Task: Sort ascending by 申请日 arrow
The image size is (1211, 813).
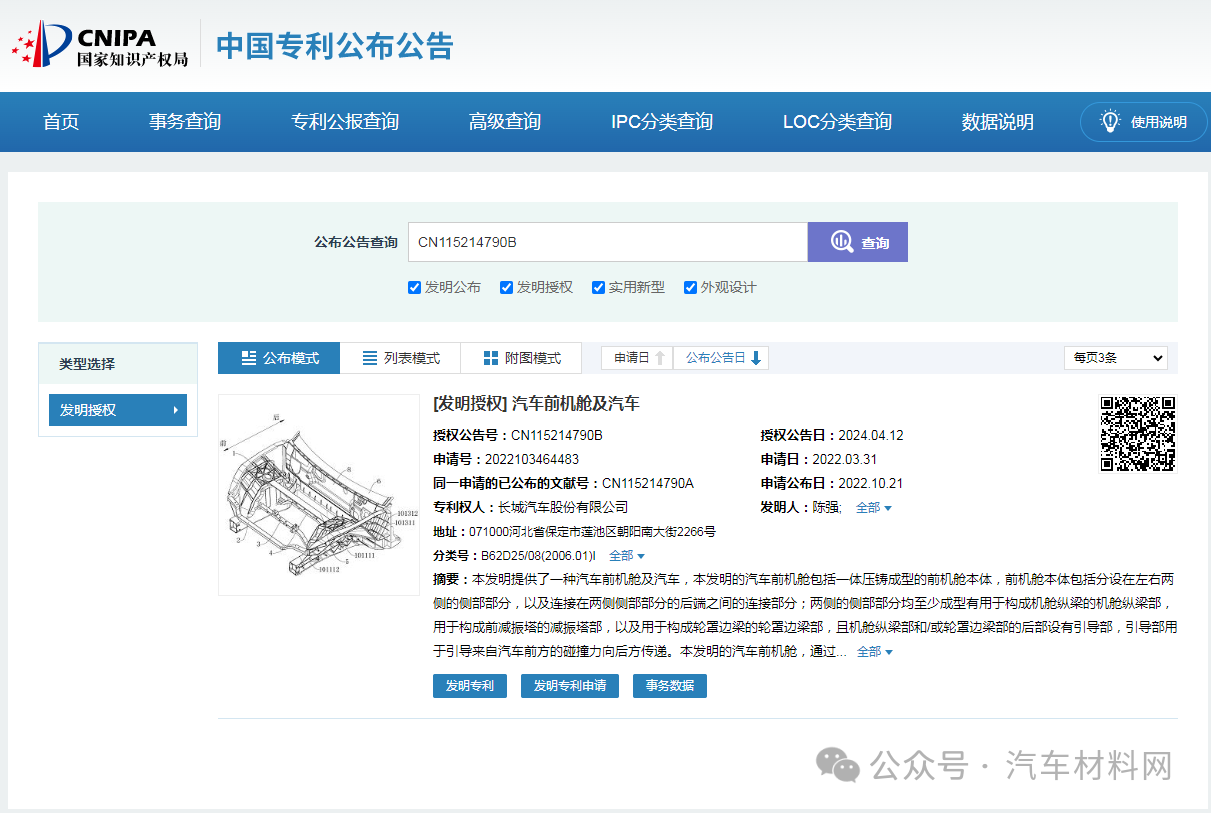Action: click(x=659, y=358)
